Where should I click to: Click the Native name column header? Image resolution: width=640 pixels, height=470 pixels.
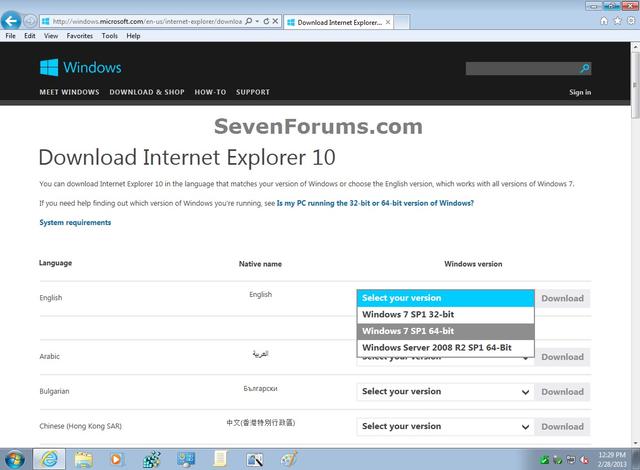[260, 264]
